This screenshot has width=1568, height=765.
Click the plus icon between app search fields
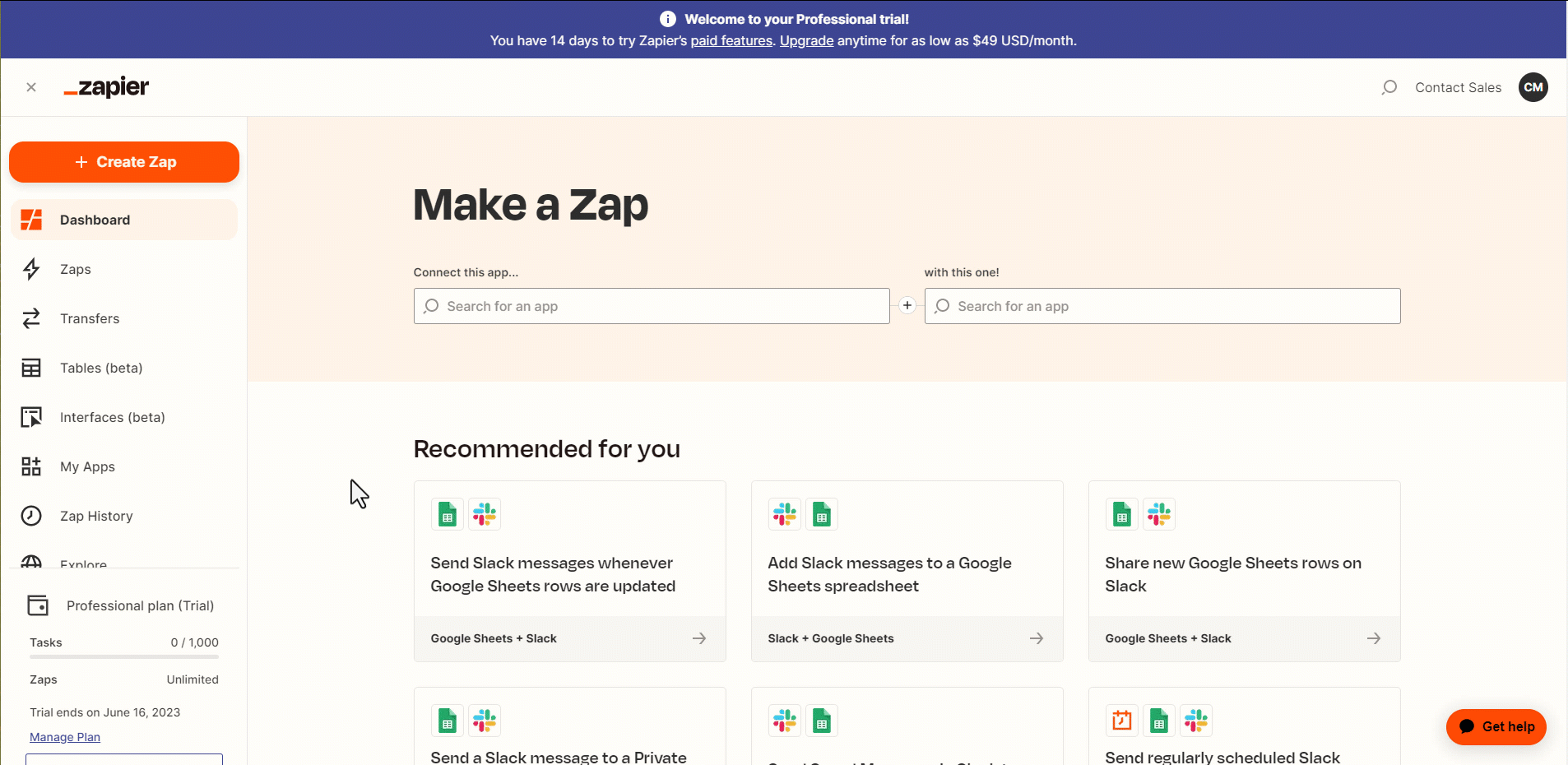(x=907, y=306)
